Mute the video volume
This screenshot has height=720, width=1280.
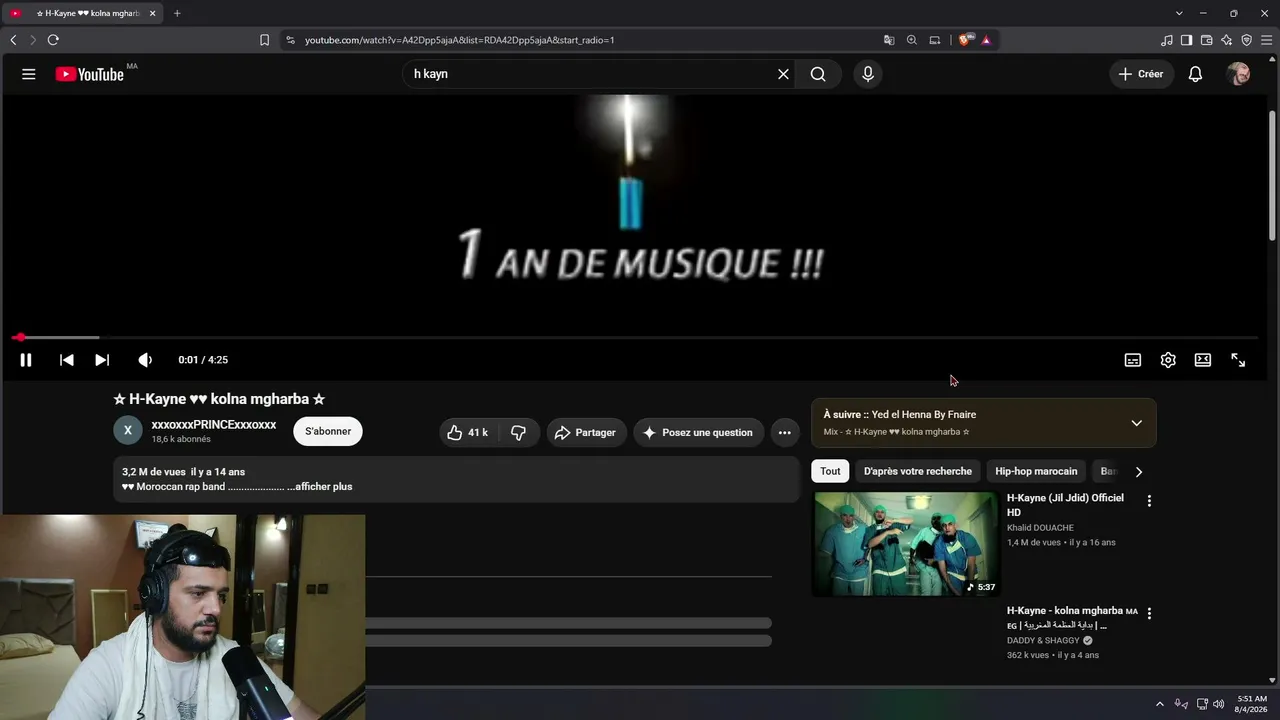pos(145,360)
